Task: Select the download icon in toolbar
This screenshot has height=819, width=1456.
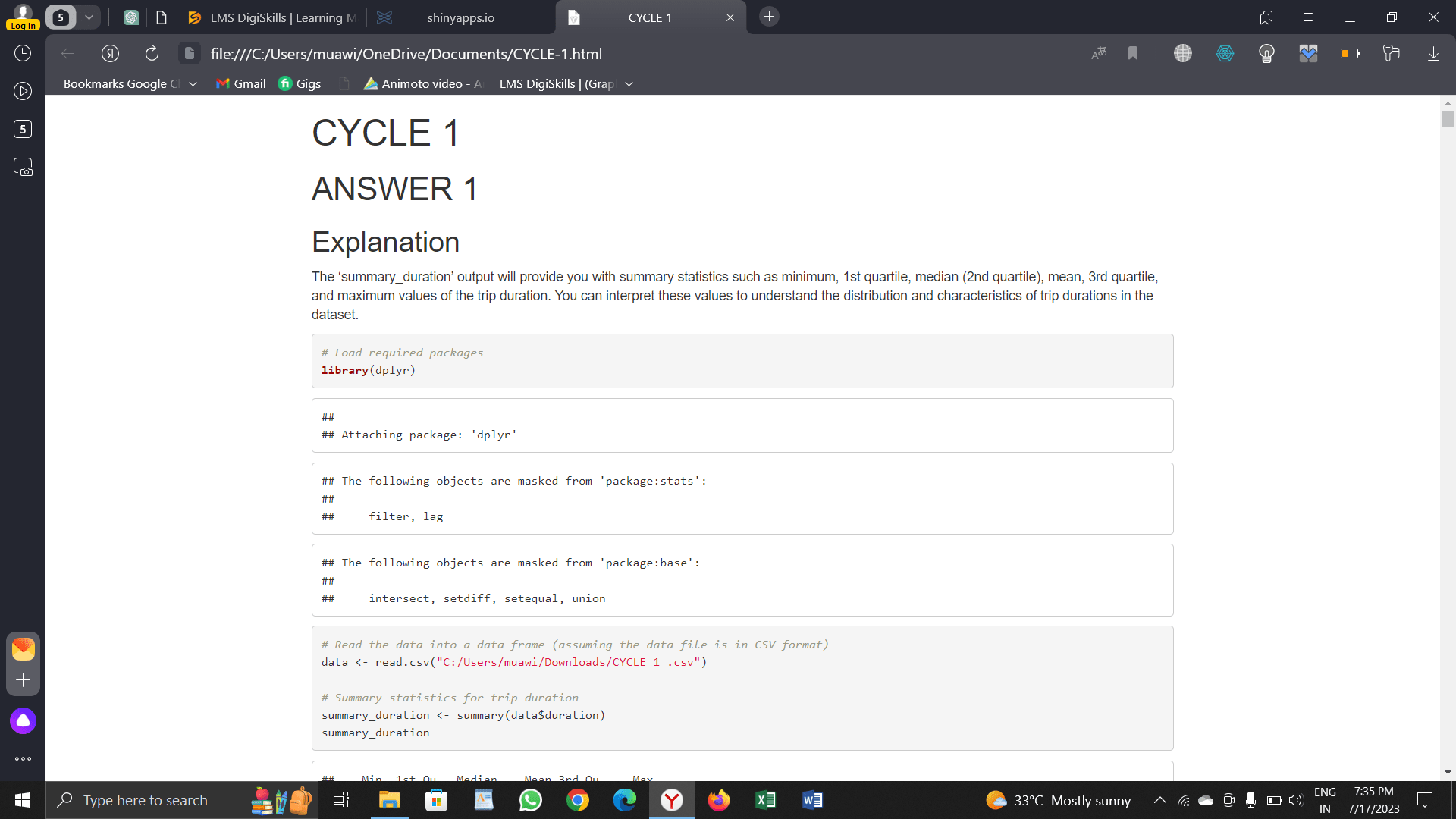Action: point(1436,54)
